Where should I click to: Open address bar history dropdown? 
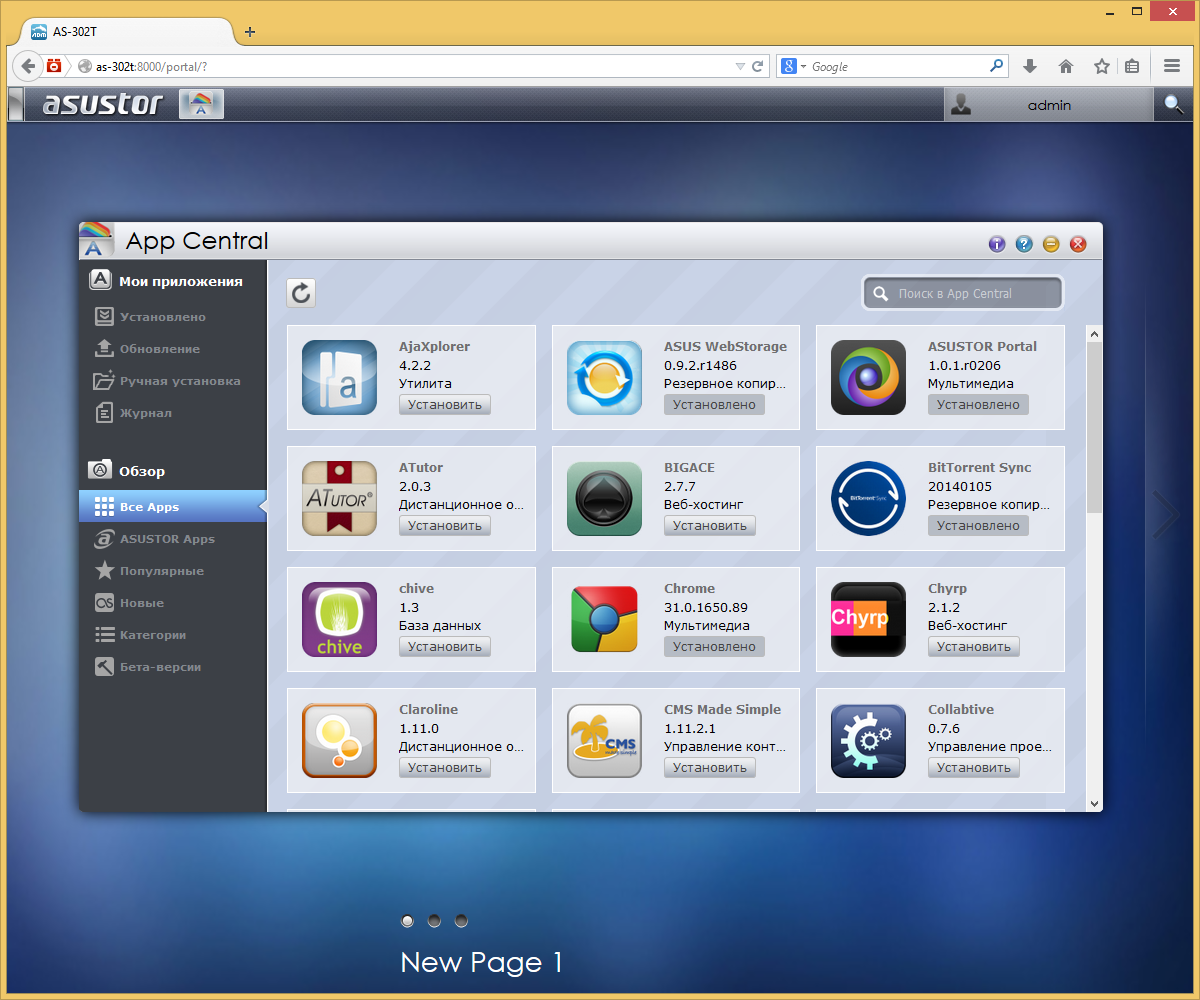[x=740, y=66]
